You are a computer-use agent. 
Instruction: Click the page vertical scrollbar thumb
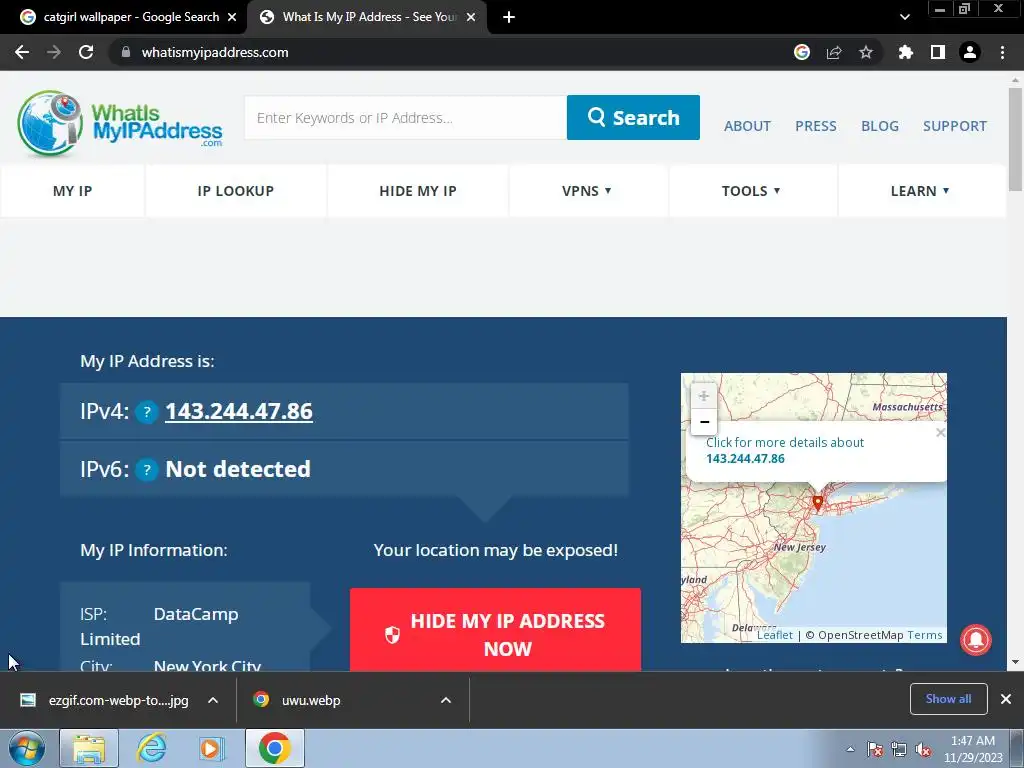pyautogui.click(x=1015, y=140)
